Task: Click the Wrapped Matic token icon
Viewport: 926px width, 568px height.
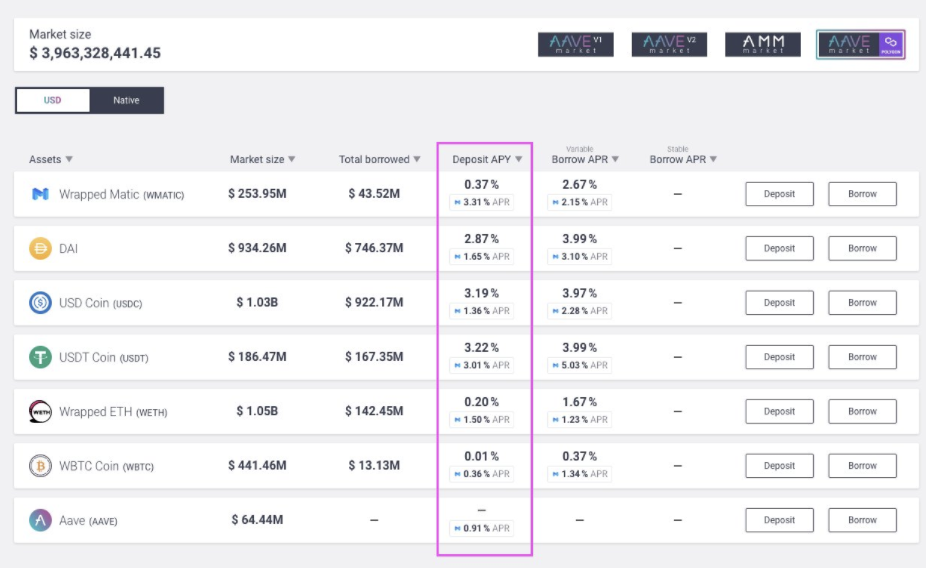Action: 40,194
